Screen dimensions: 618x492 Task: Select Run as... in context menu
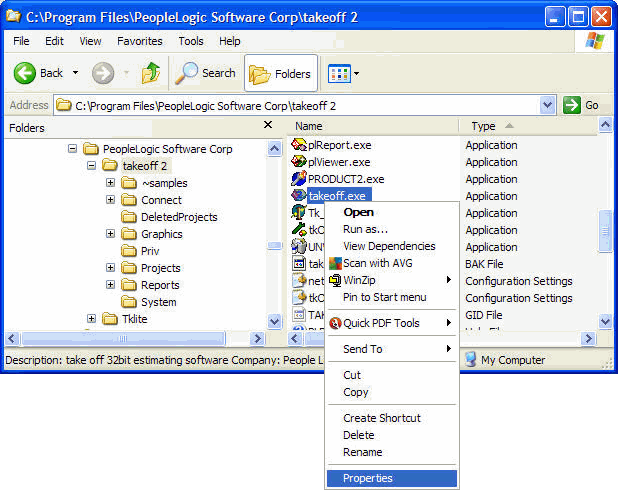[392, 229]
